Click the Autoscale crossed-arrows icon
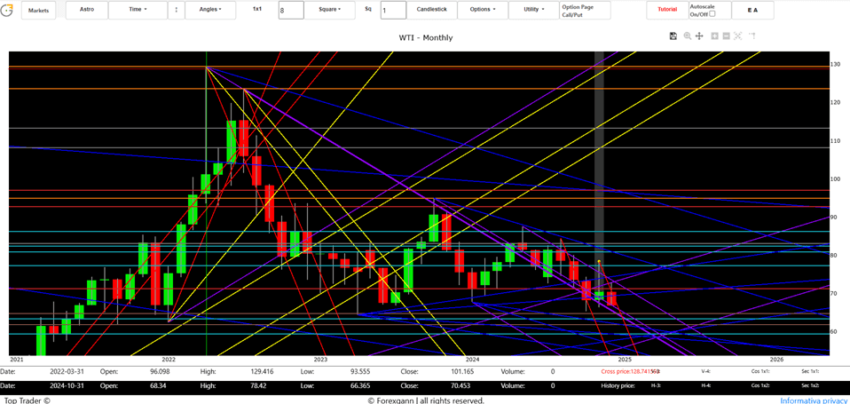The image size is (850, 404). (738, 36)
